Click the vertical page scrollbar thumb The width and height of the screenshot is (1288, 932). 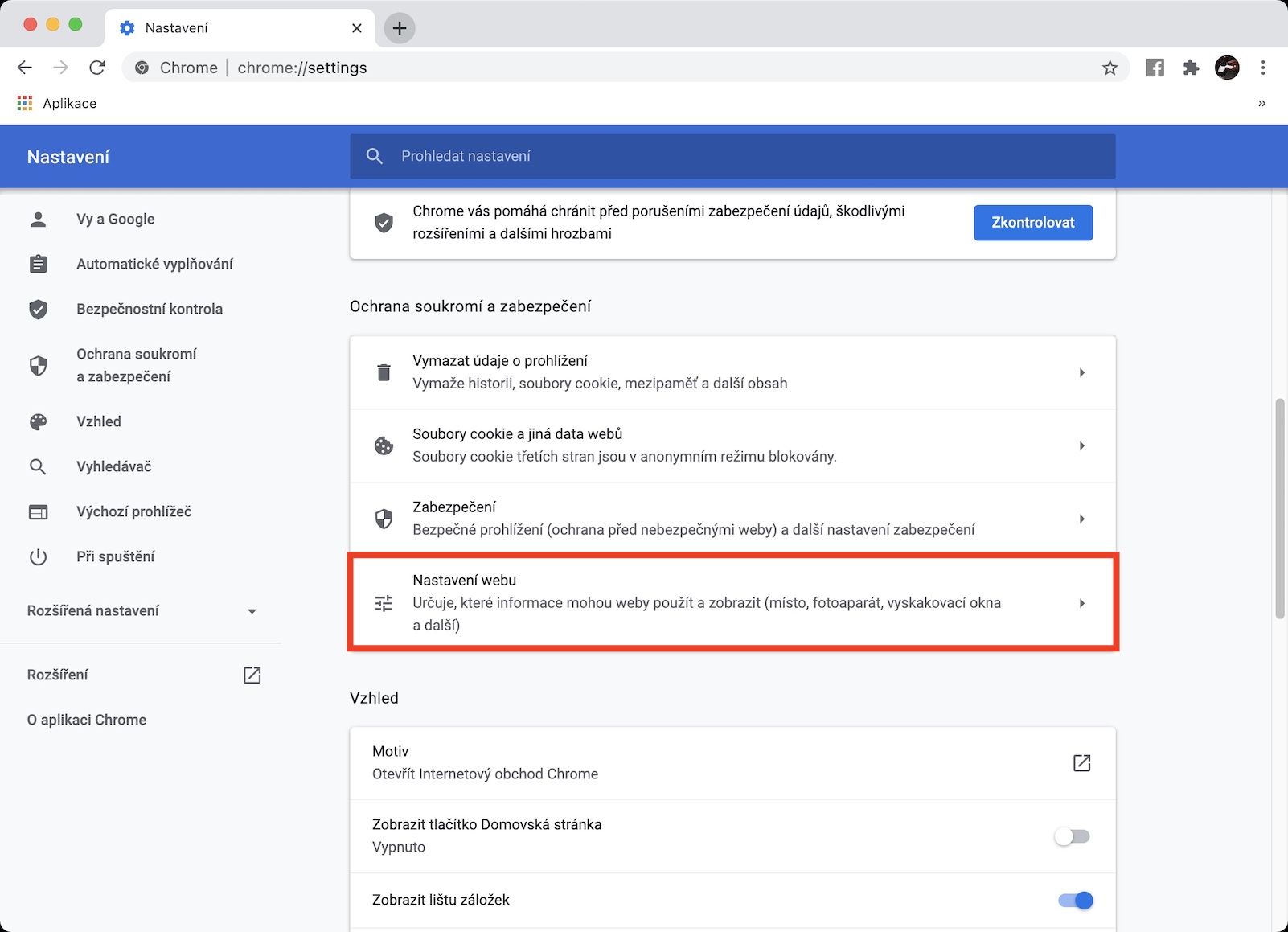1279,507
